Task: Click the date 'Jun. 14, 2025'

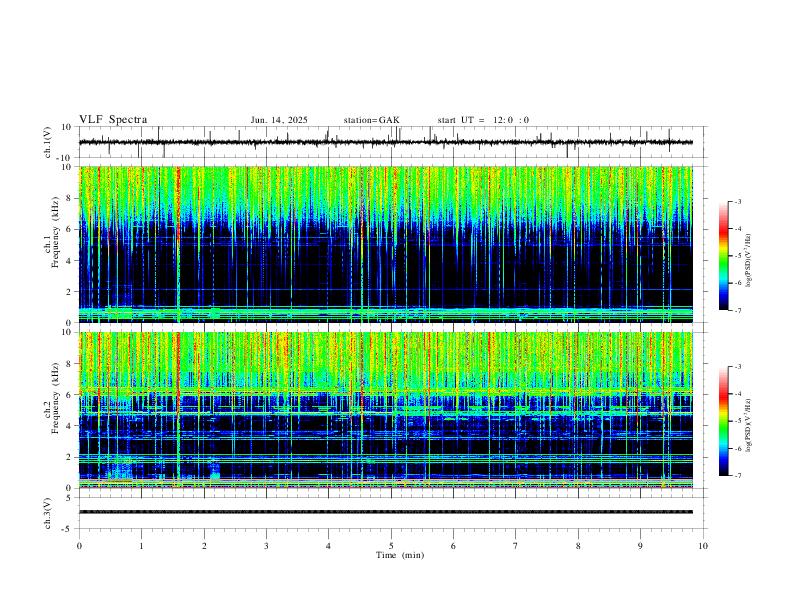Action: click(279, 120)
